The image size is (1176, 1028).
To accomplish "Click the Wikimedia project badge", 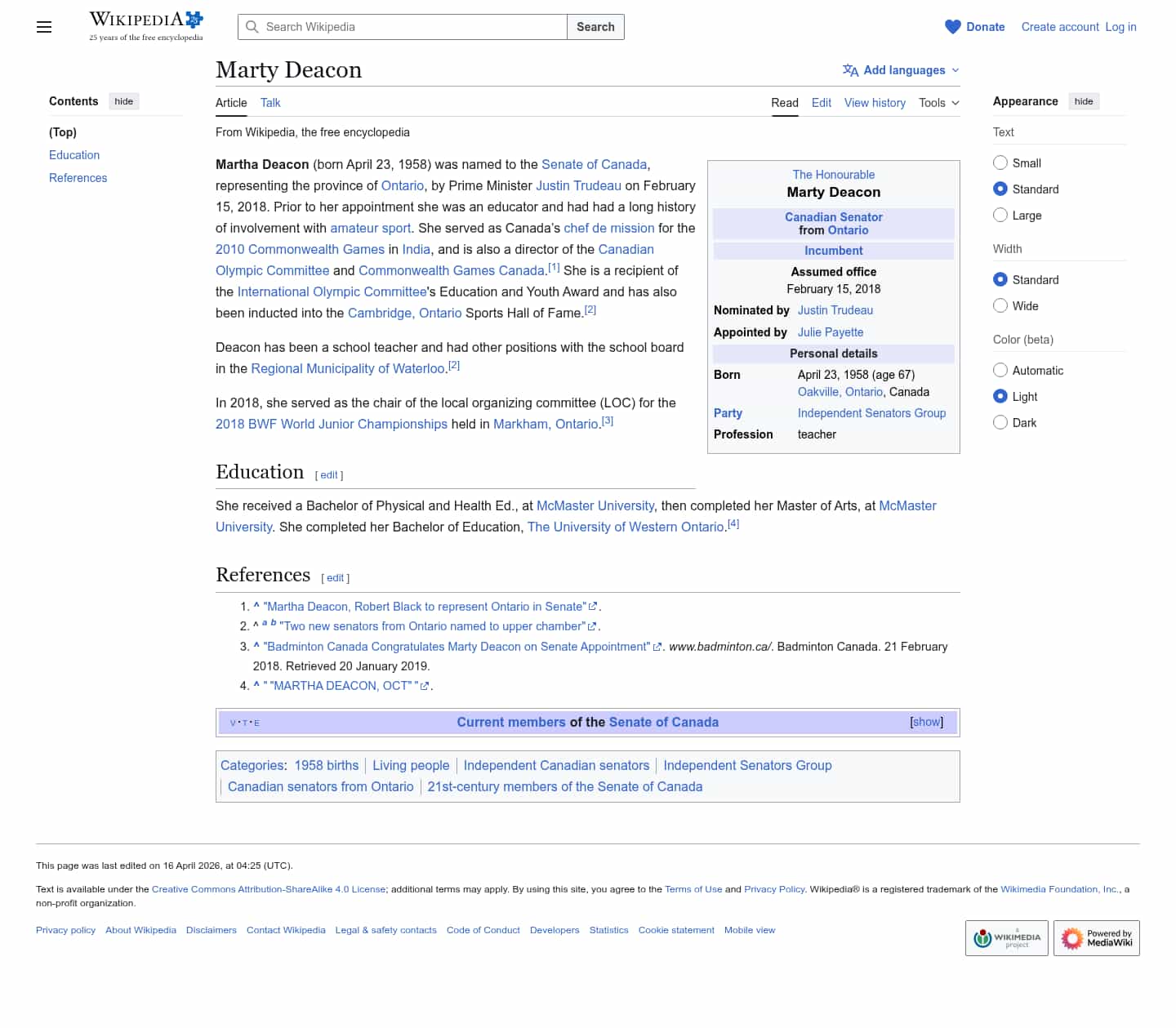I will tap(1006, 938).
